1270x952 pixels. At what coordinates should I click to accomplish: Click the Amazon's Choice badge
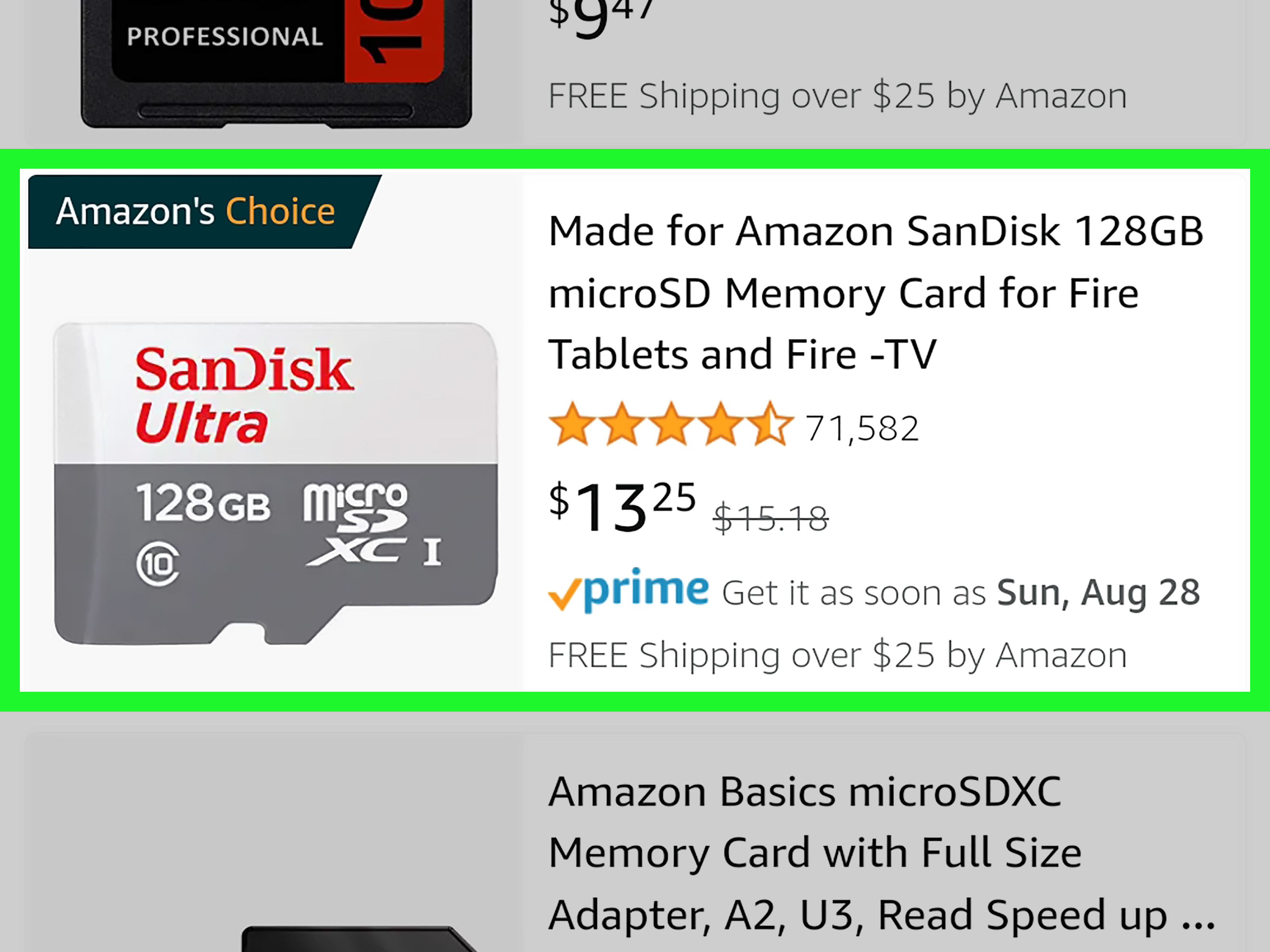(195, 211)
